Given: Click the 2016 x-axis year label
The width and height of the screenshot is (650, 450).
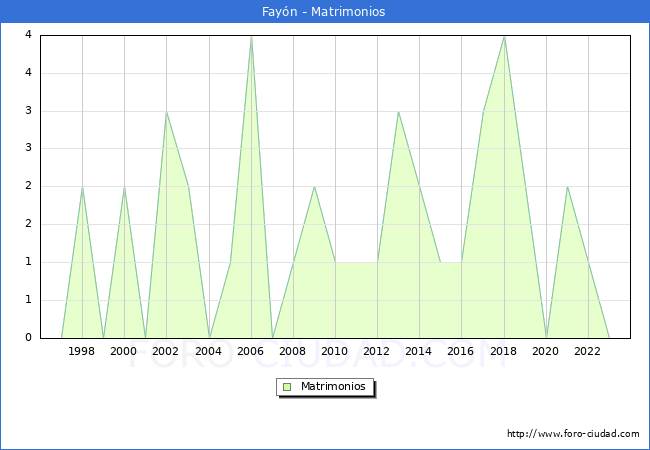Looking at the screenshot, I should [x=461, y=351].
